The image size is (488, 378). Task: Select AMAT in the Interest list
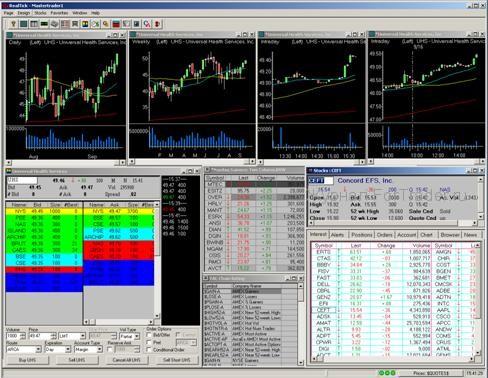tap(323, 323)
